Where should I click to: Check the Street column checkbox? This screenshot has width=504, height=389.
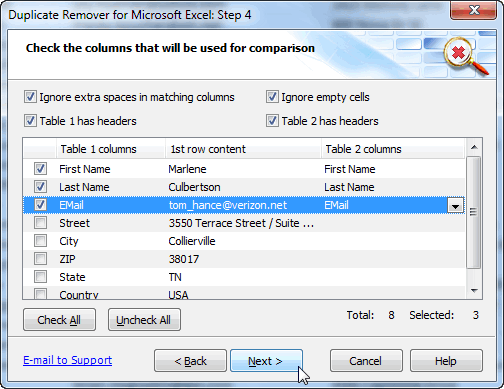click(40, 223)
